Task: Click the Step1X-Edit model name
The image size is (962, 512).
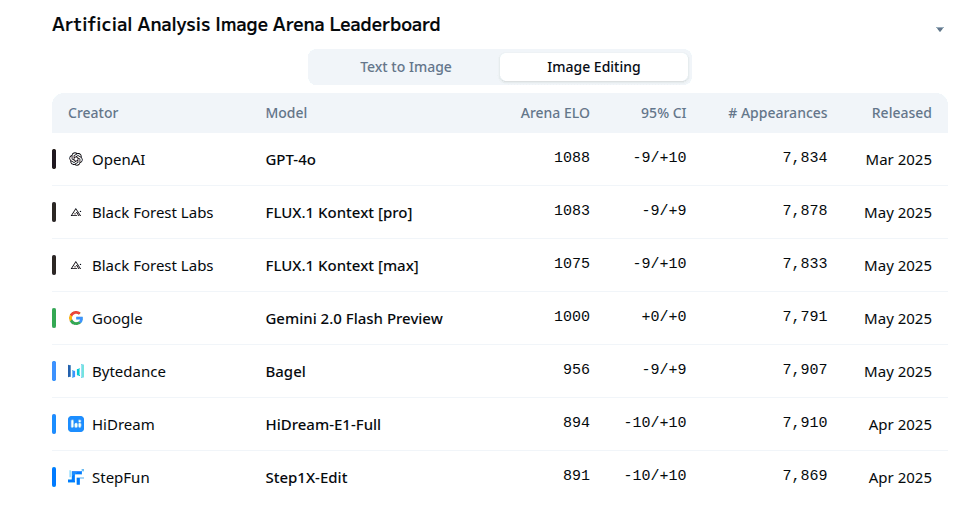Action: pos(307,478)
